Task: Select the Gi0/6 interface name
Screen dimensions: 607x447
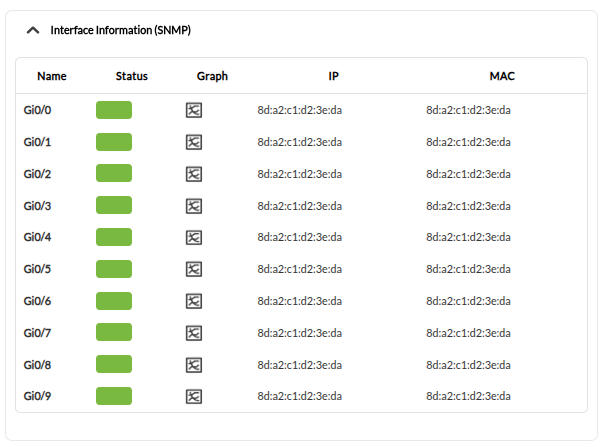Action: point(37,301)
